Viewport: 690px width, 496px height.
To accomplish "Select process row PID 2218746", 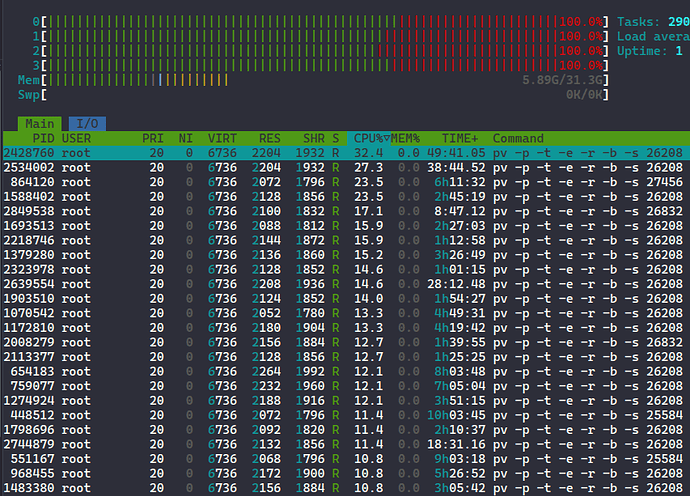I will (x=346, y=240).
